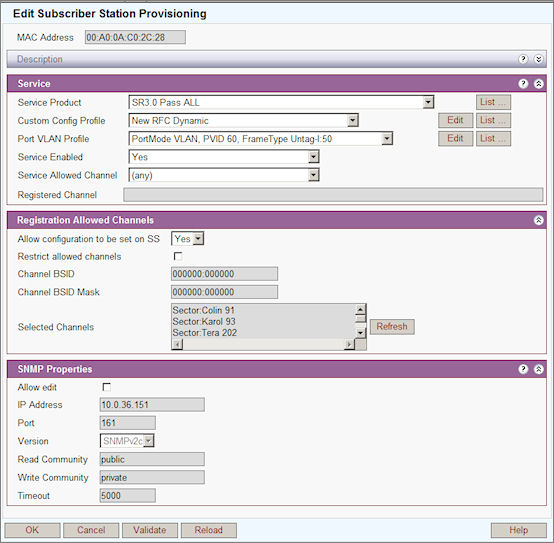Collapse the Service section
Screen dimensions: 554x543
tap(538, 84)
